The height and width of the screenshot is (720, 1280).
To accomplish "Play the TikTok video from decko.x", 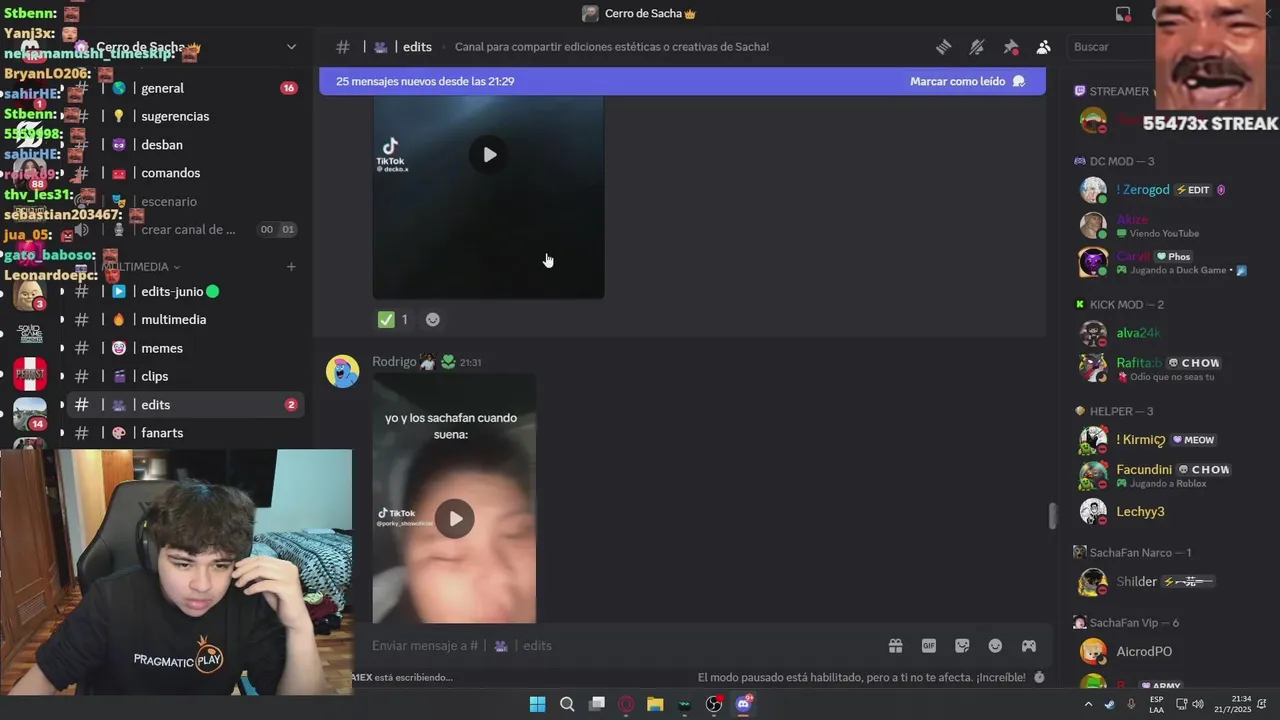I will click(489, 155).
